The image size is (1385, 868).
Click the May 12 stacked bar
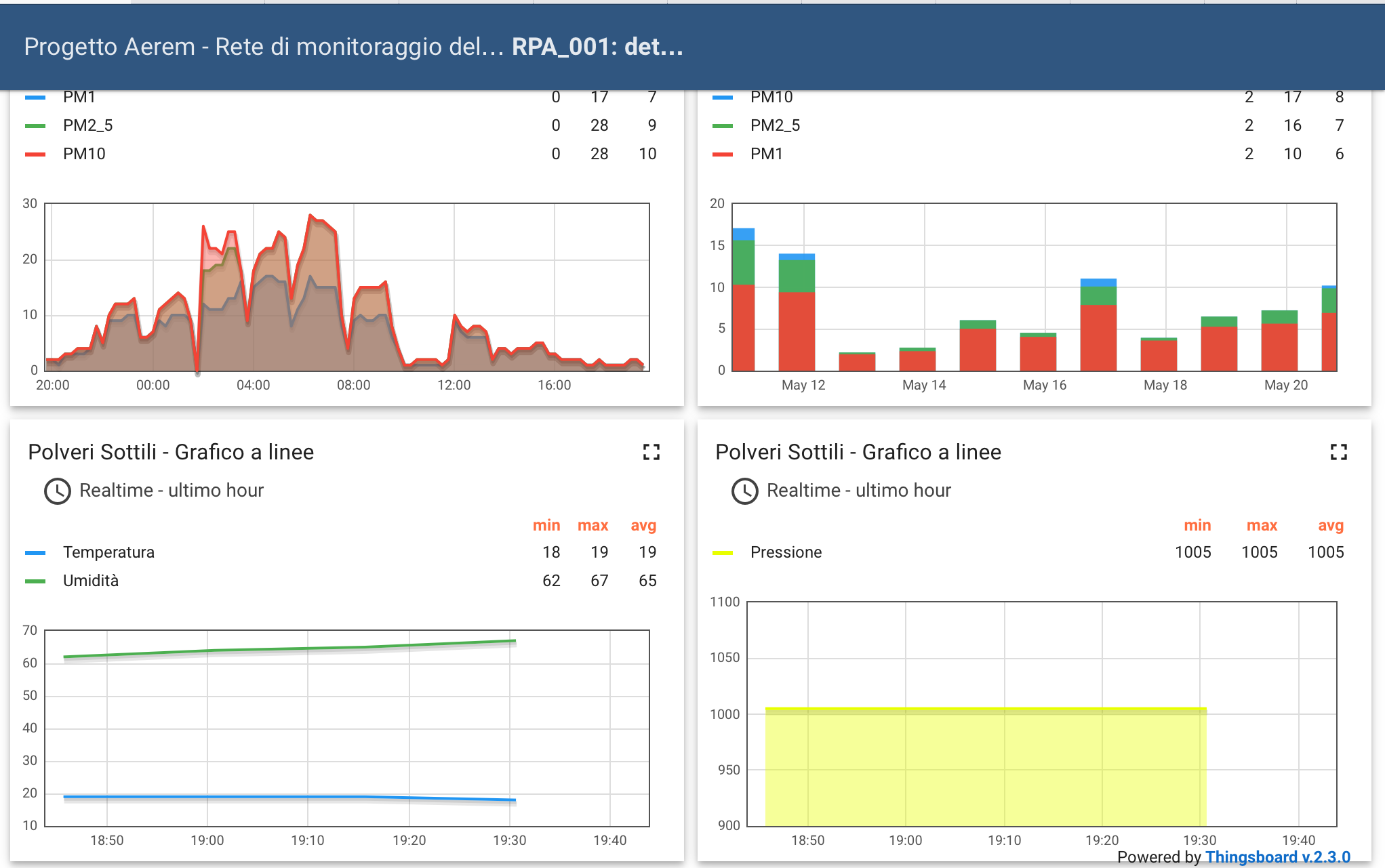click(797, 312)
